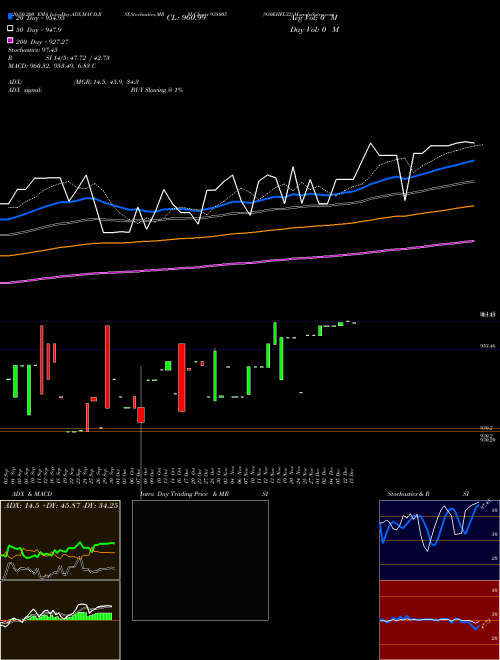
Task: Open the ADX indicator chart panel
Action: [x=61, y=540]
